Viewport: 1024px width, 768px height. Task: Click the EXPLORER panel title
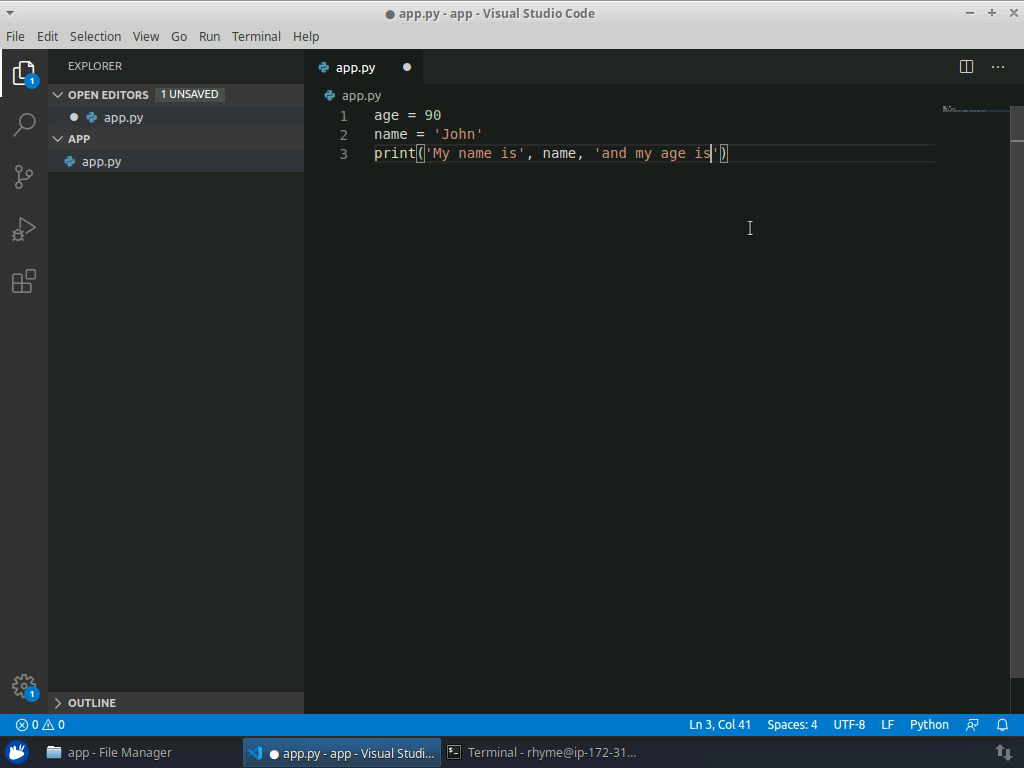click(x=95, y=66)
